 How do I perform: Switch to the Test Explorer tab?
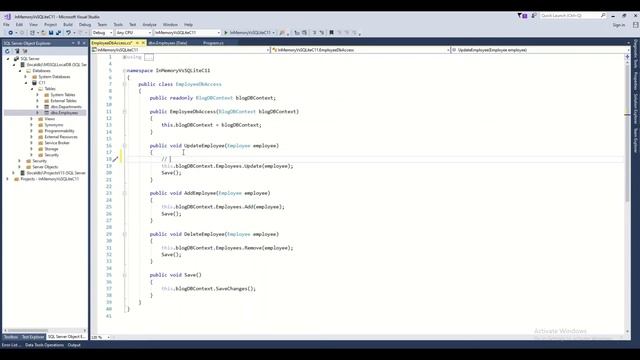coord(33,337)
